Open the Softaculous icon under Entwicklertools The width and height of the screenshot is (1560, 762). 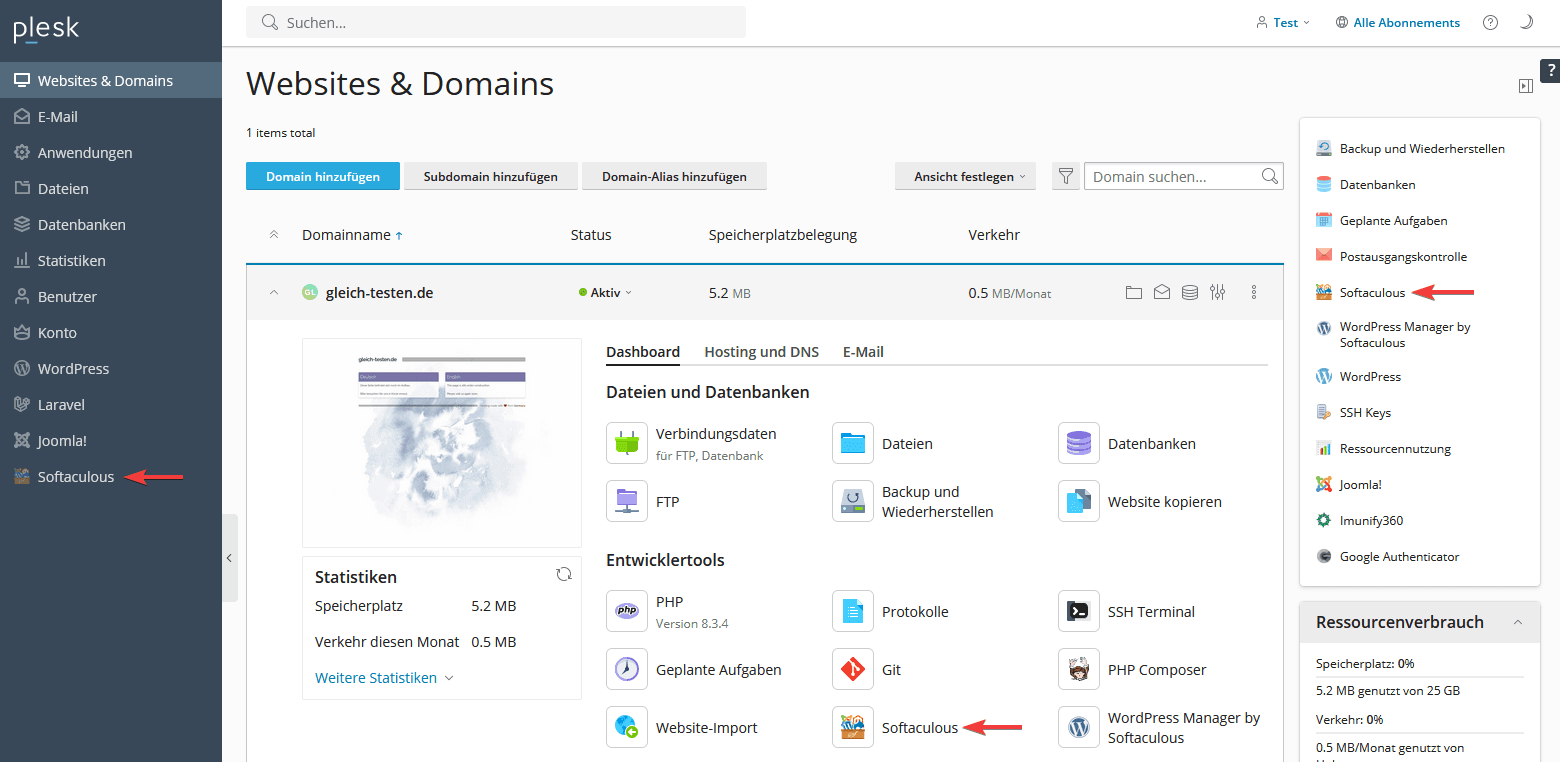point(852,727)
